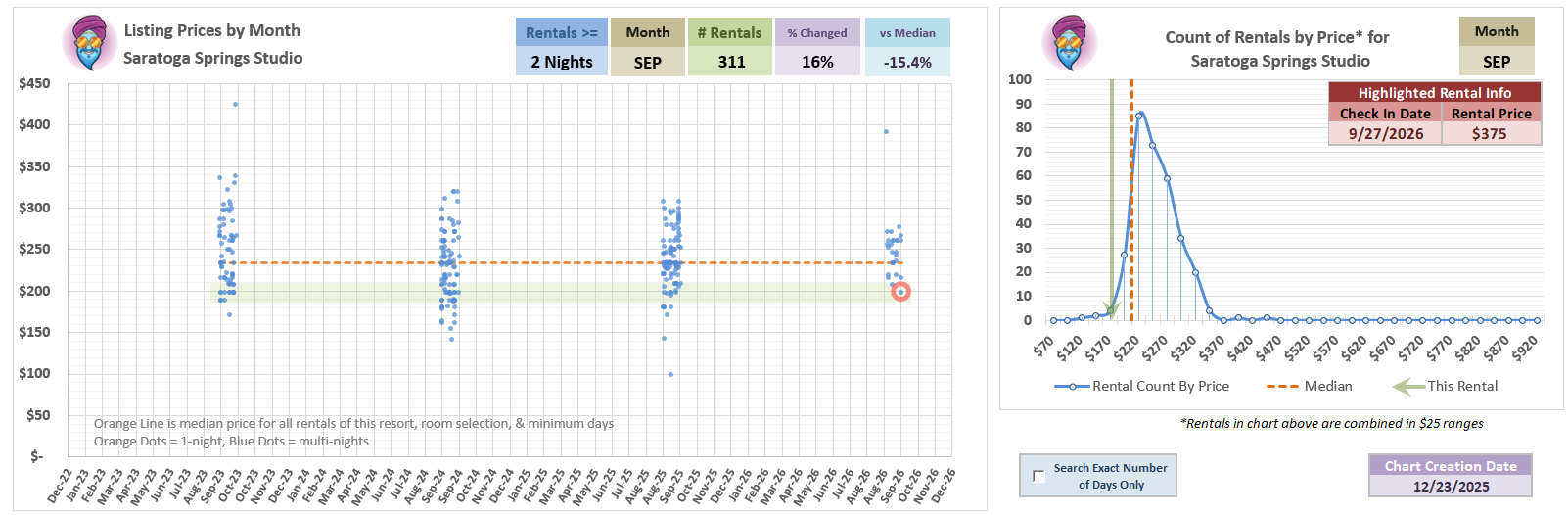Click the $100 low outlier dot in Sep-25

670,374
